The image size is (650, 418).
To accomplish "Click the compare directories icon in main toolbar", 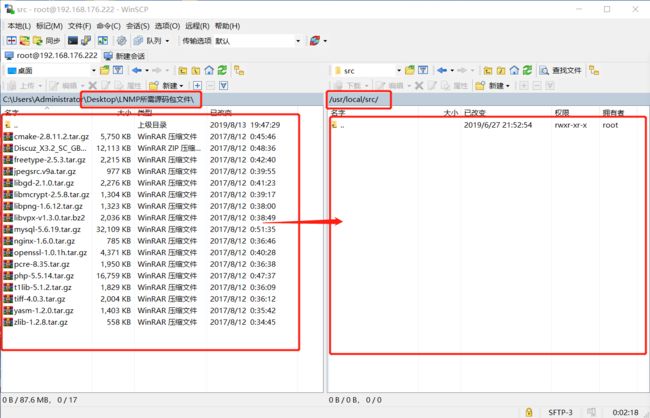I will coord(11,41).
